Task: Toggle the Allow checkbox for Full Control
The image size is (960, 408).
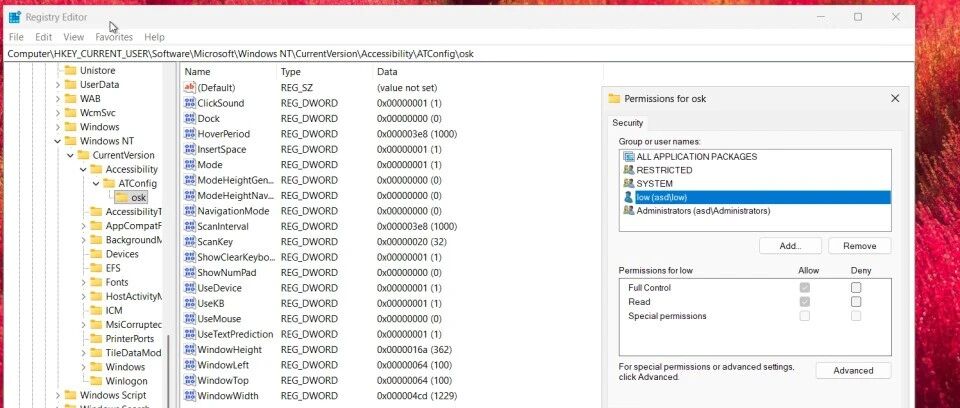Action: (x=804, y=287)
